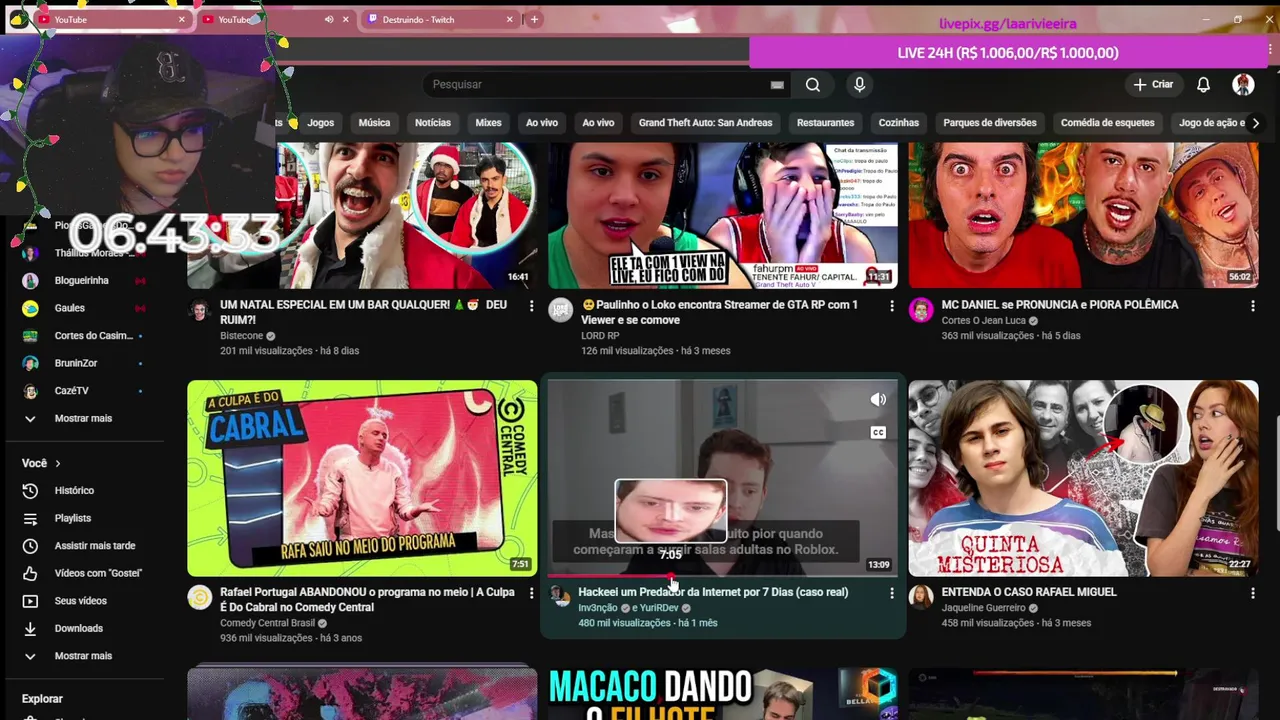Open Histórico in sidebar
This screenshot has width=1280, height=720.
pyautogui.click(x=74, y=491)
